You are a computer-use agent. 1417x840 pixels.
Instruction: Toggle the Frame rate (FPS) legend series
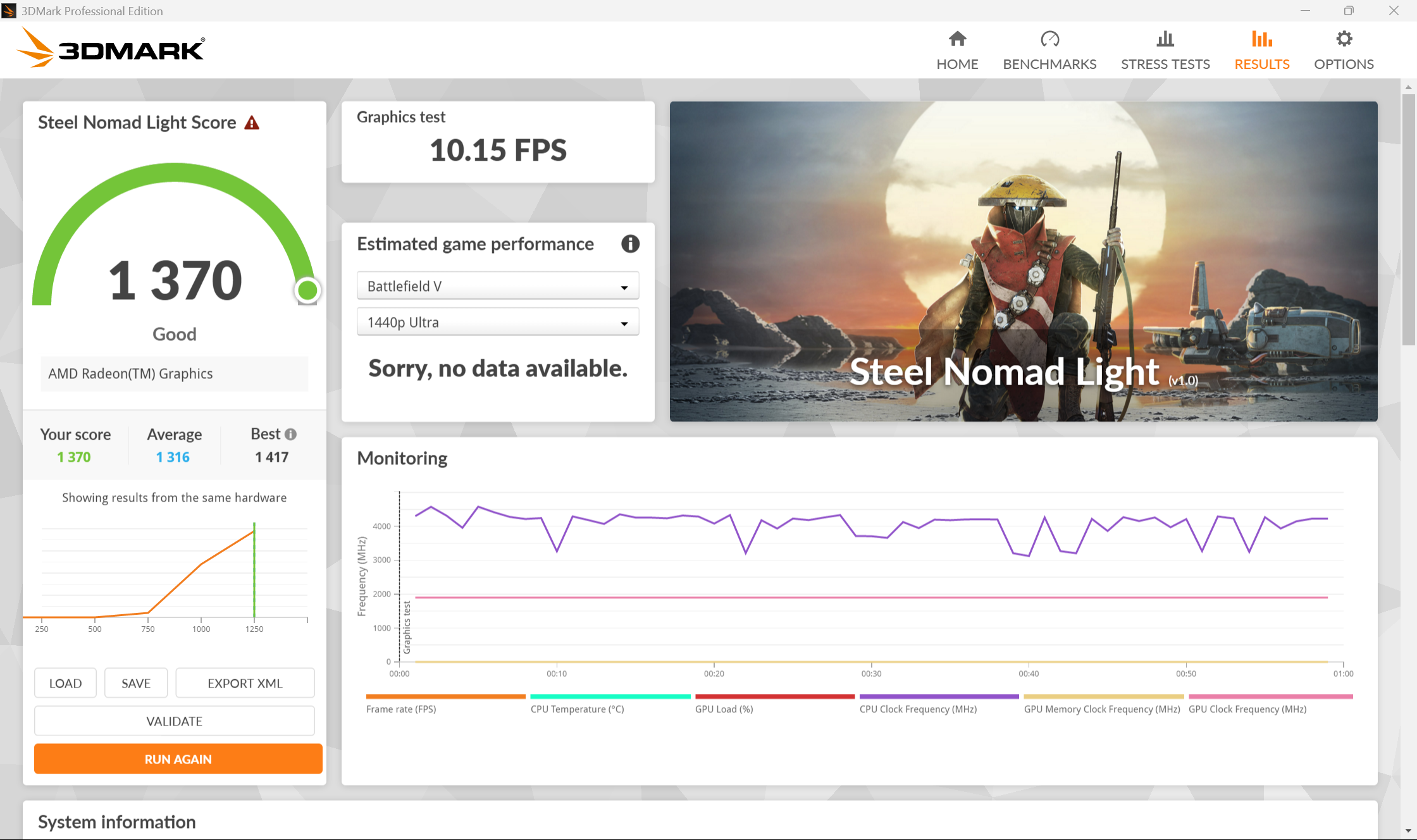pos(401,709)
